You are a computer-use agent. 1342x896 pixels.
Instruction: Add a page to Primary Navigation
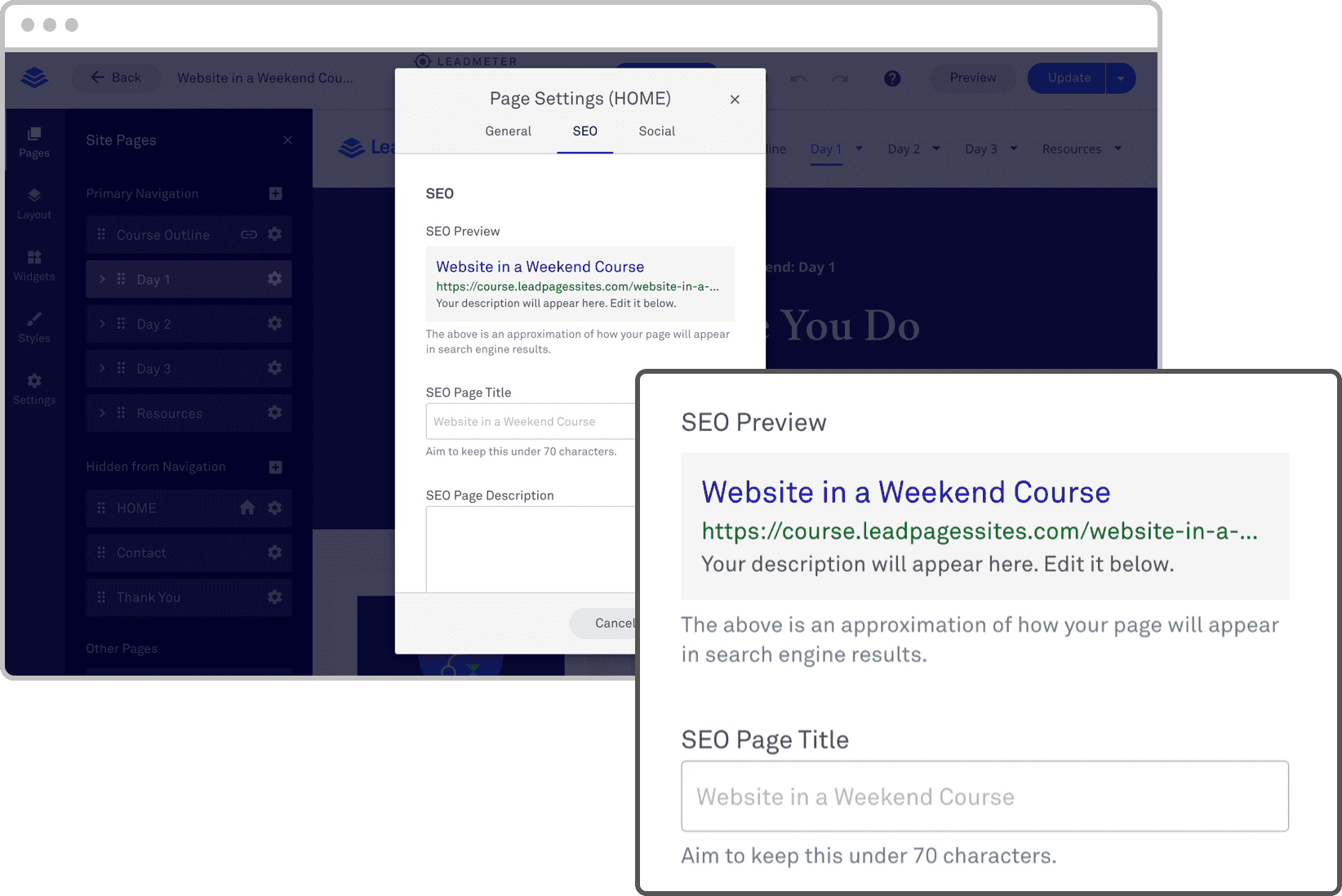[276, 193]
